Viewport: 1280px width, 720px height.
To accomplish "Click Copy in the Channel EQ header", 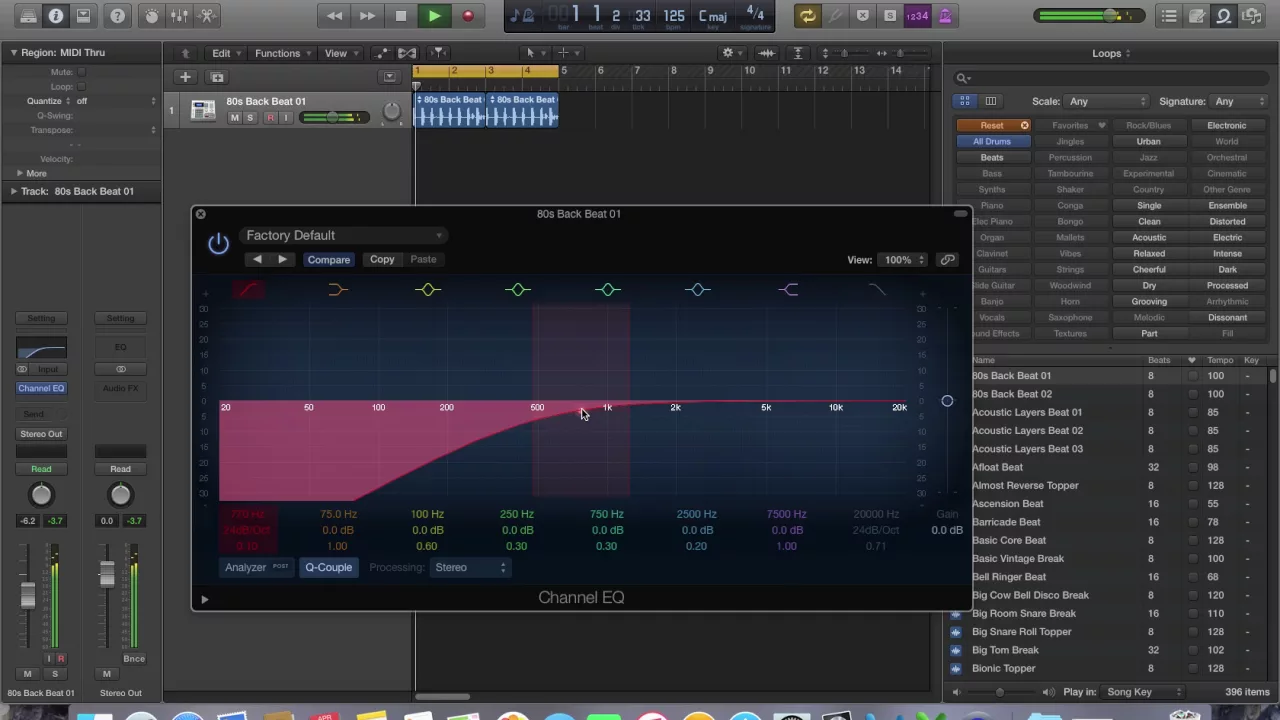I will [x=382, y=259].
